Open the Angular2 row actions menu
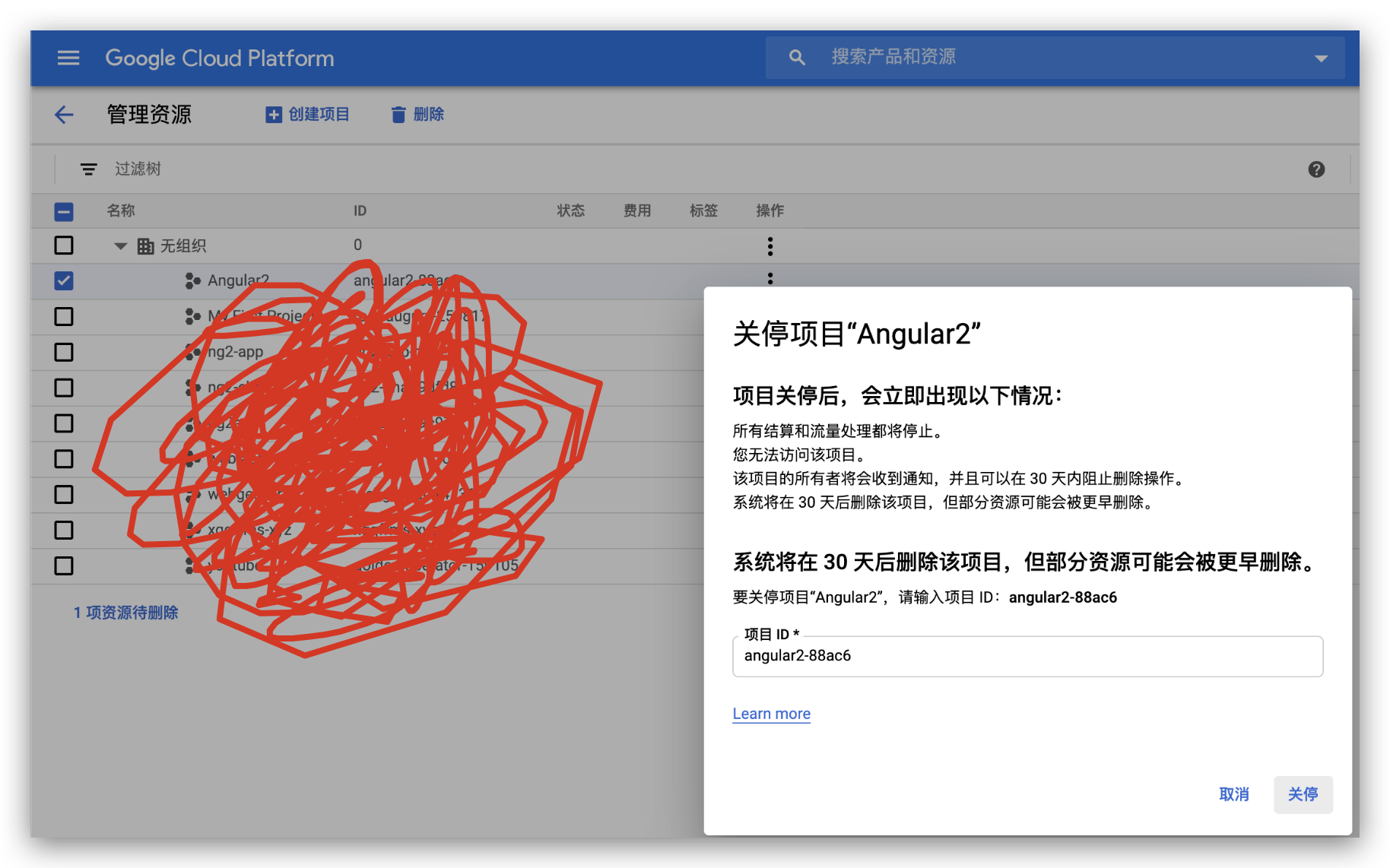This screenshot has width=1390, height=868. (x=770, y=278)
